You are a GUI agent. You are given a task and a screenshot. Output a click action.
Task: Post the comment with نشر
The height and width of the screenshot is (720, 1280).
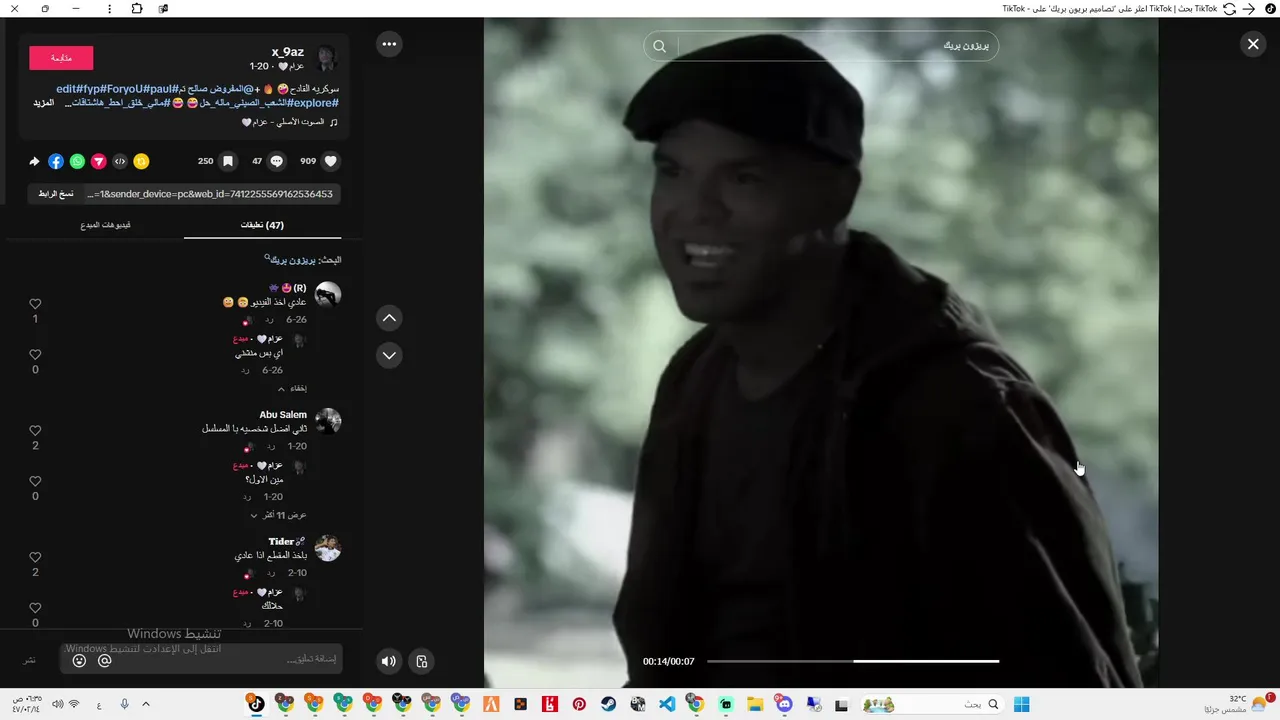click(30, 660)
